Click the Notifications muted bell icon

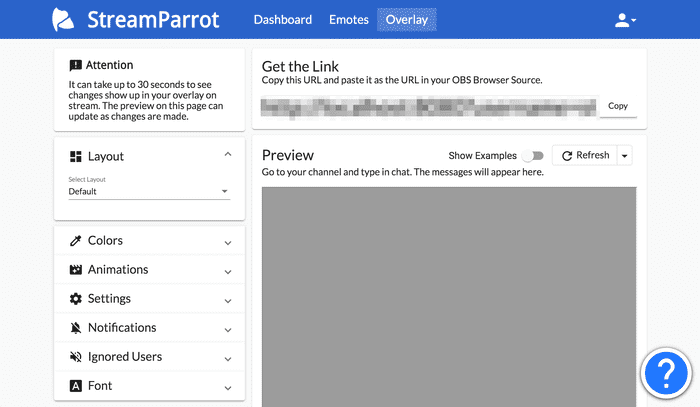tap(75, 328)
